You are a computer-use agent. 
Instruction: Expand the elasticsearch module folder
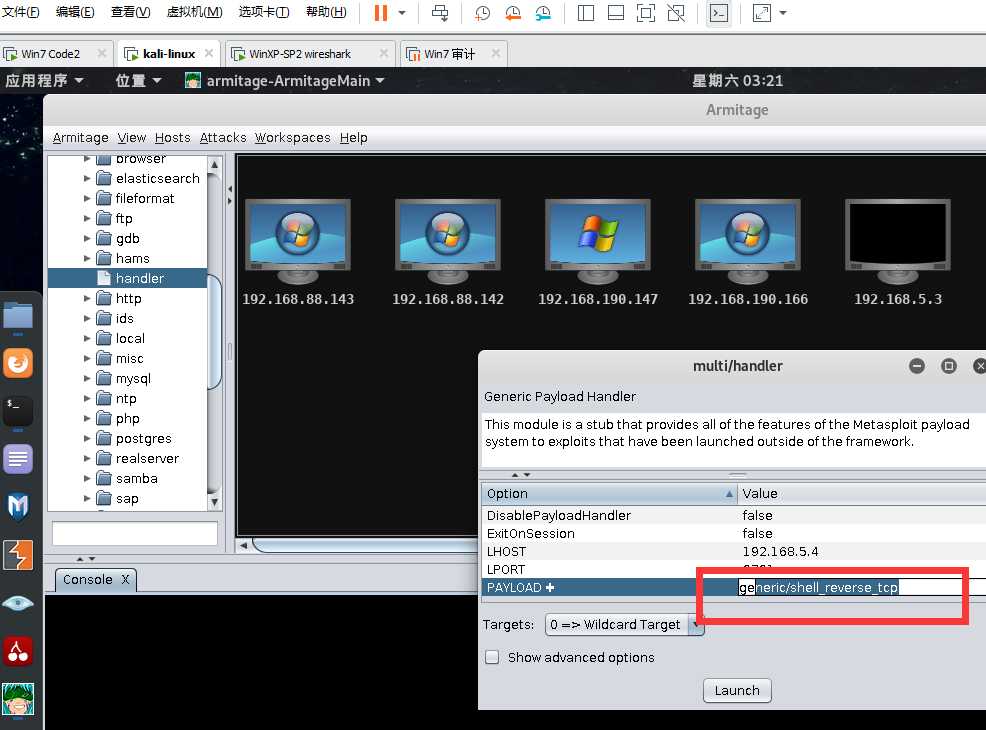[x=87, y=179]
